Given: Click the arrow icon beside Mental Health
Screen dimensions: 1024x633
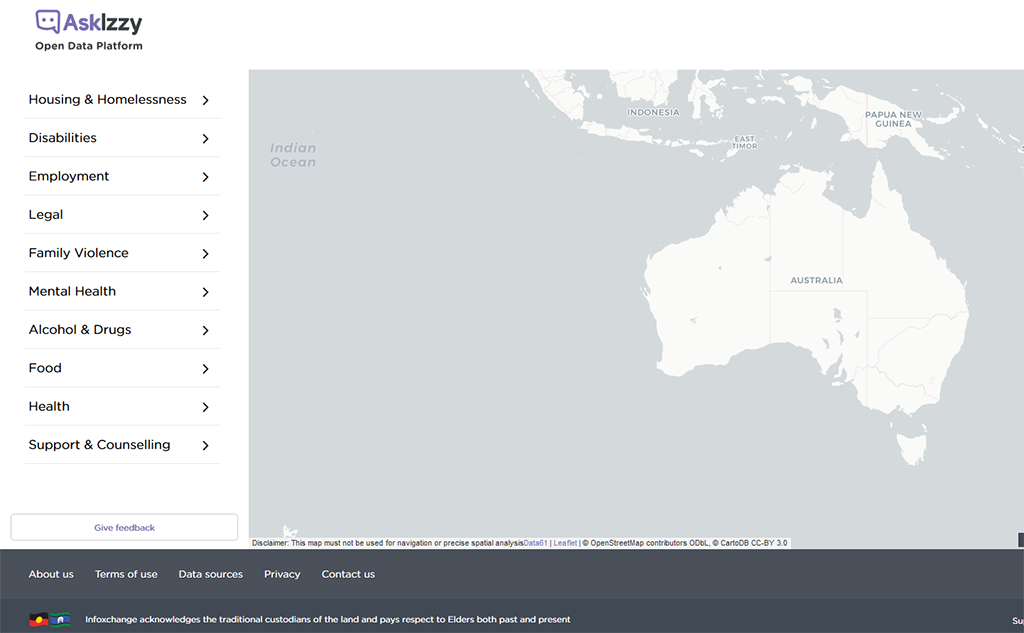Looking at the screenshot, I should (205, 292).
